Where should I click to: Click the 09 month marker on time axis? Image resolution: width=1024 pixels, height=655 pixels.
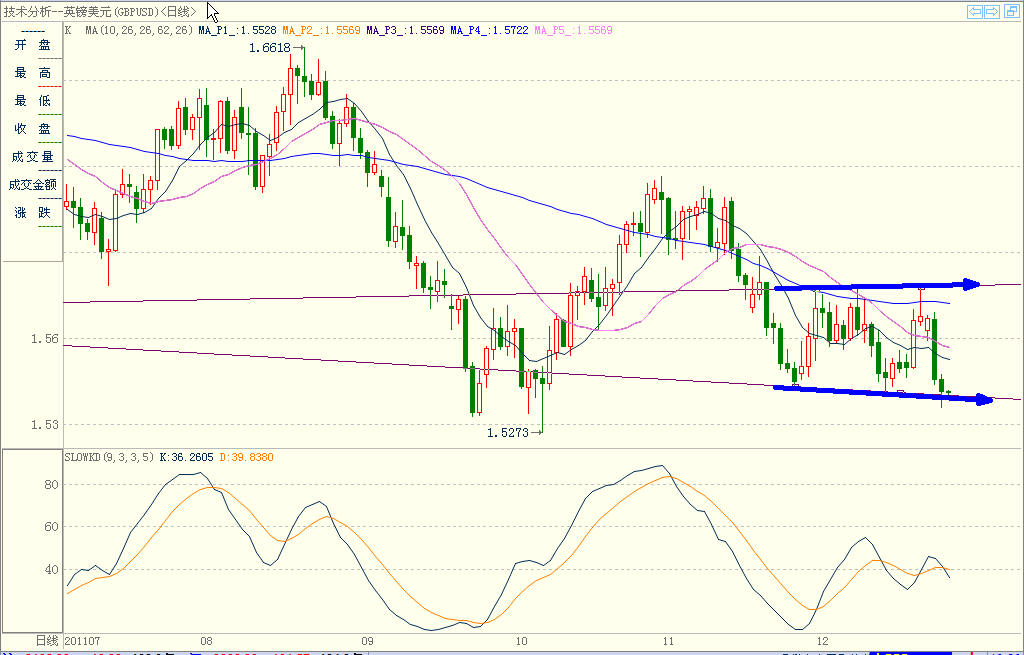tap(367, 641)
